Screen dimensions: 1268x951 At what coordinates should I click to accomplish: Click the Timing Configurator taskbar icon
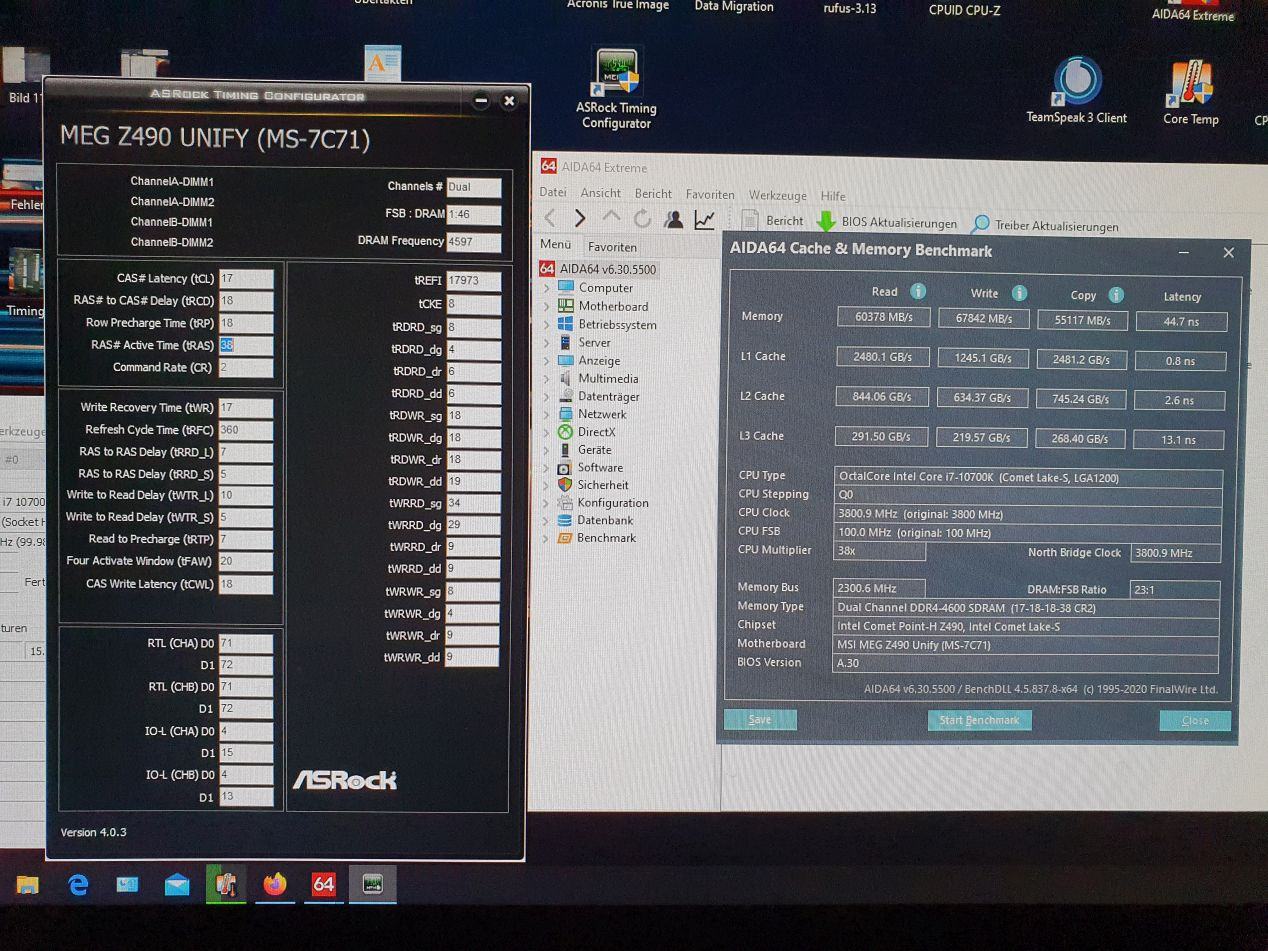(x=372, y=884)
